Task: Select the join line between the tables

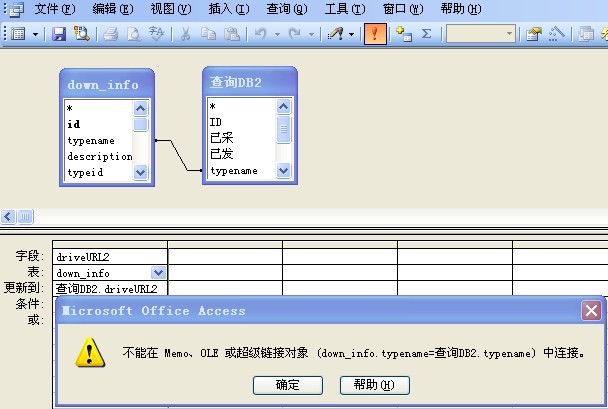Action: (x=179, y=155)
